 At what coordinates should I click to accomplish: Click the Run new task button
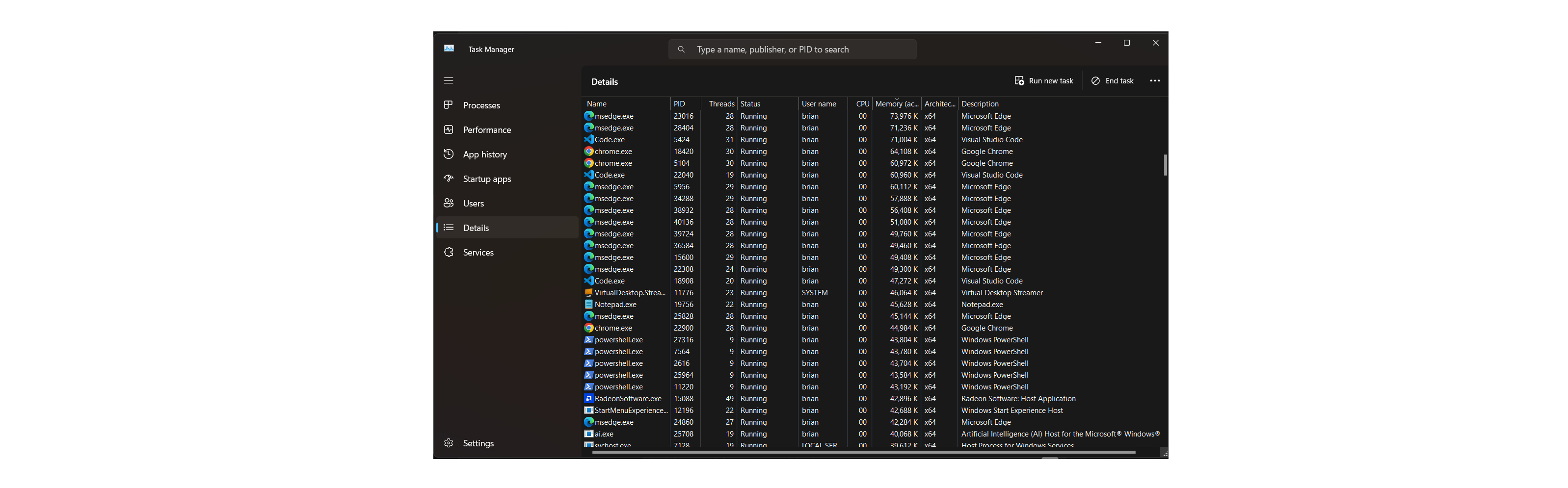[1043, 80]
